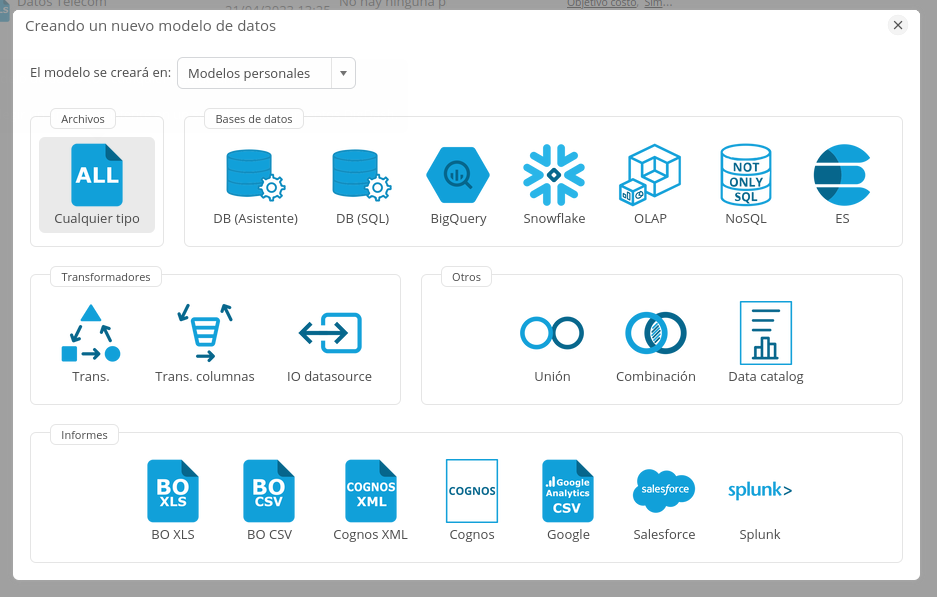
Task: Select the OLAP cube icon
Action: [x=650, y=176]
